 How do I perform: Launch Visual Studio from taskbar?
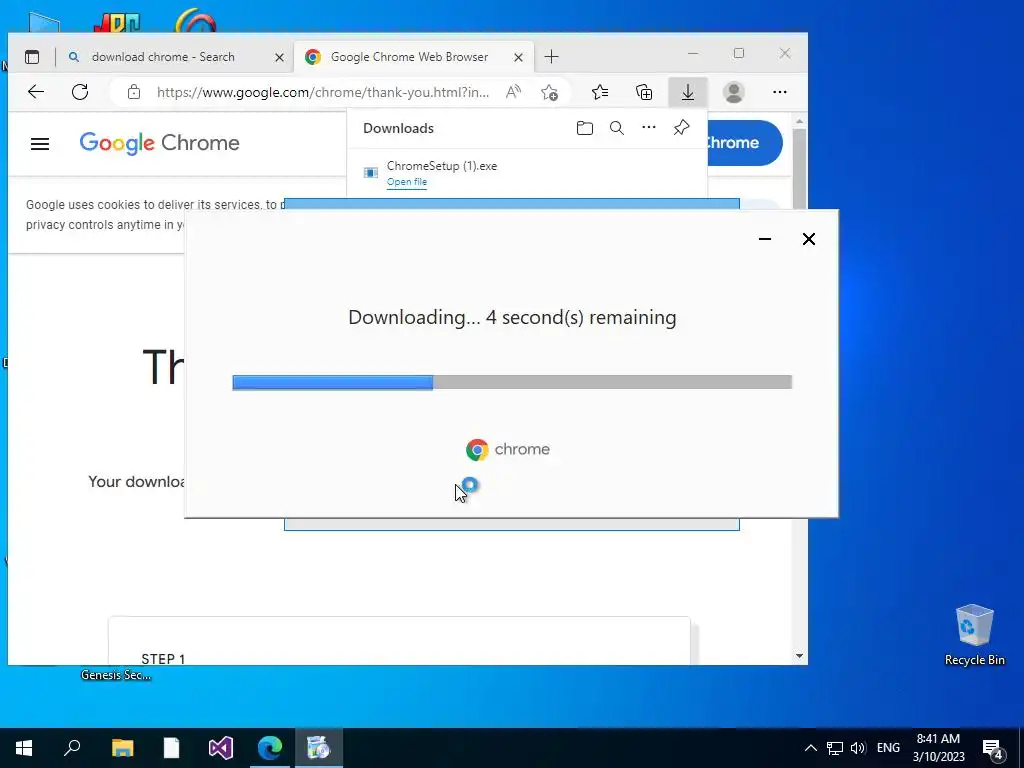221,748
